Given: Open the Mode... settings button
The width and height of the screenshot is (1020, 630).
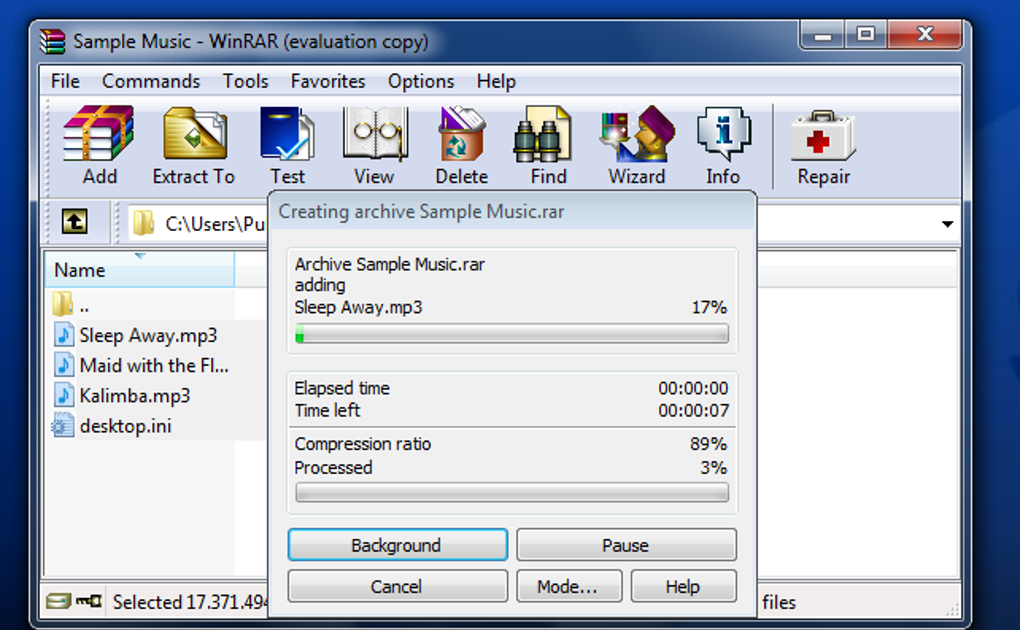Looking at the screenshot, I should (569, 586).
